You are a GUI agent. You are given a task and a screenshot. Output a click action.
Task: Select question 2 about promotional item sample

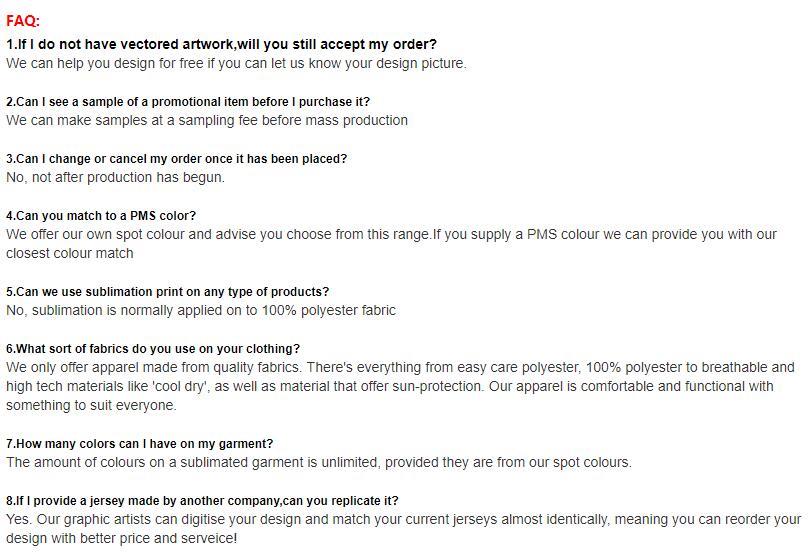[x=188, y=102]
